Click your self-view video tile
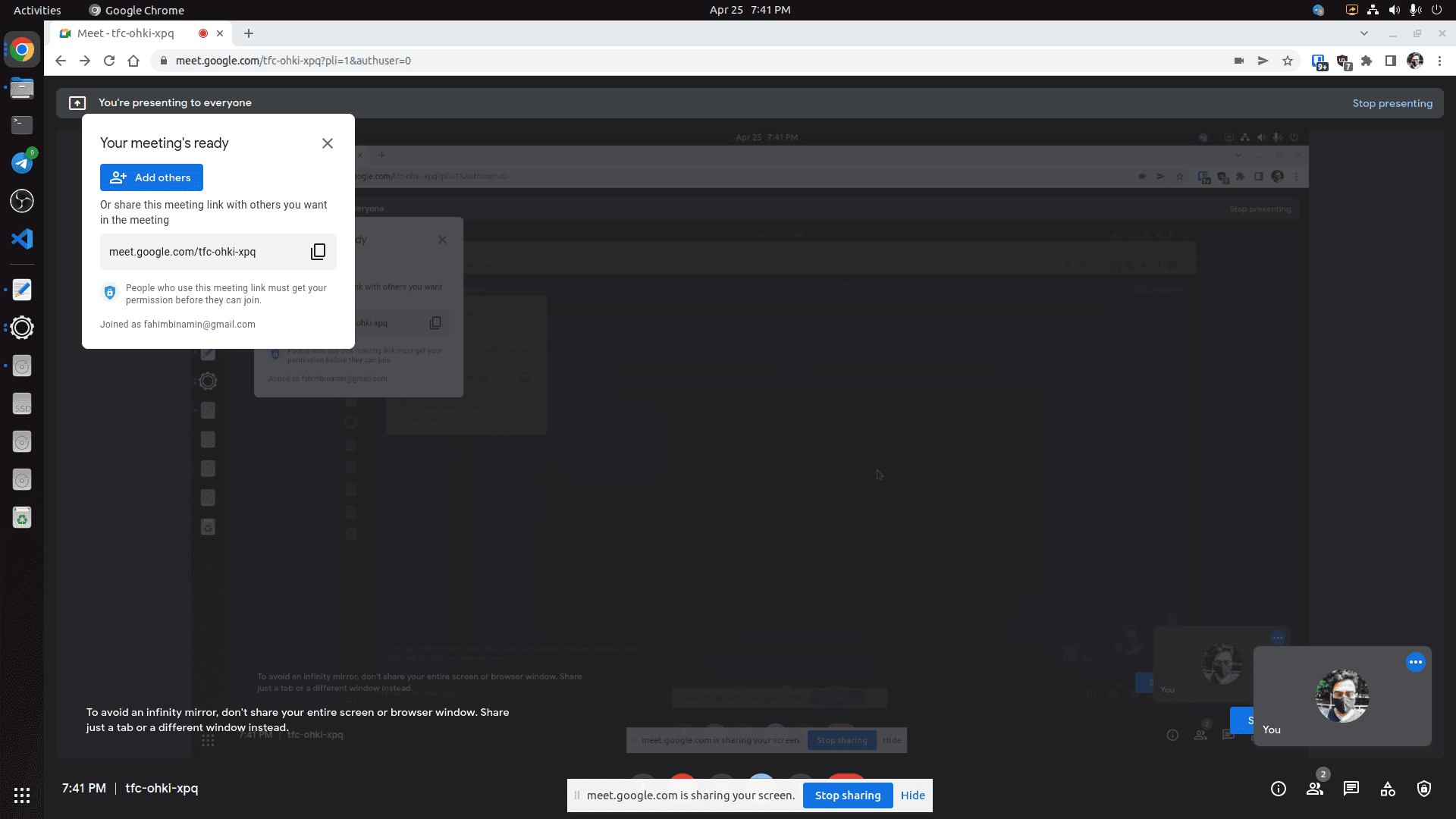Viewport: 1456px width, 819px height. [1342, 696]
